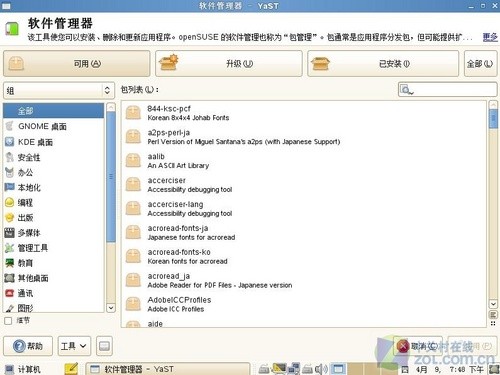Open the yellow notes applet icon
This screenshot has width=500, height=375.
71,368
